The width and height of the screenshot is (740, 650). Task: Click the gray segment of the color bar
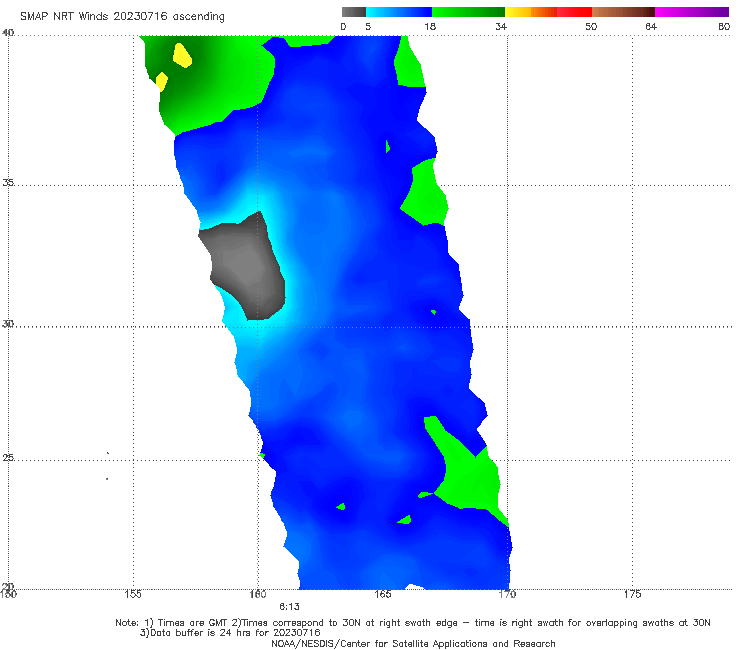tap(353, 12)
